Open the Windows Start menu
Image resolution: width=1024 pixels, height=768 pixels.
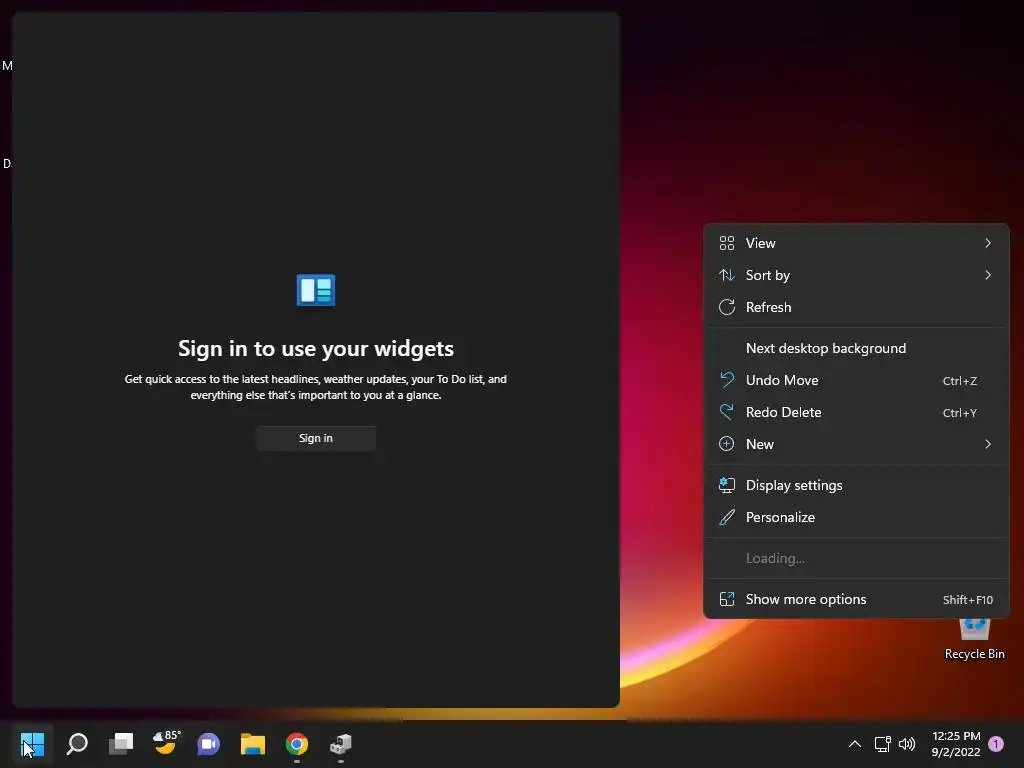point(32,744)
